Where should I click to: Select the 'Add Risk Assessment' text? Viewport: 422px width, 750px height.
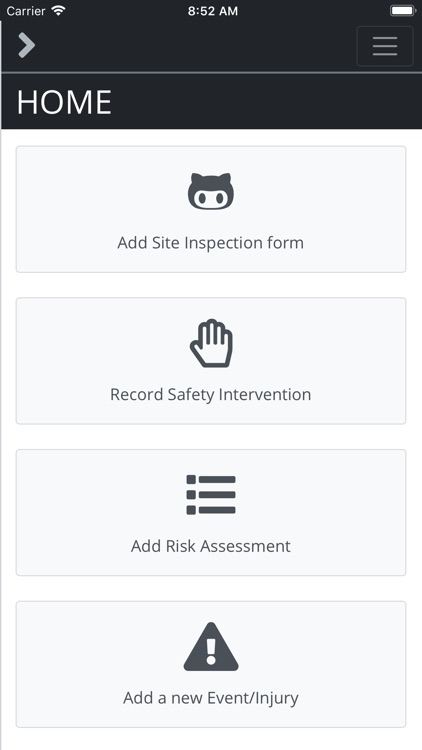pyautogui.click(x=211, y=546)
